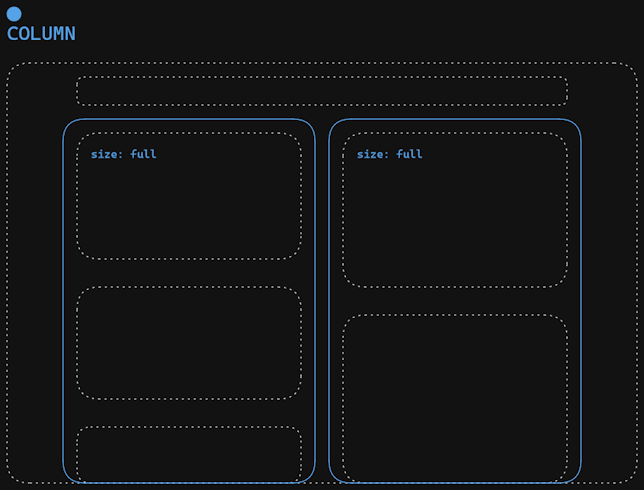
Task: Select the wide dashed bar at the top
Action: (321, 91)
